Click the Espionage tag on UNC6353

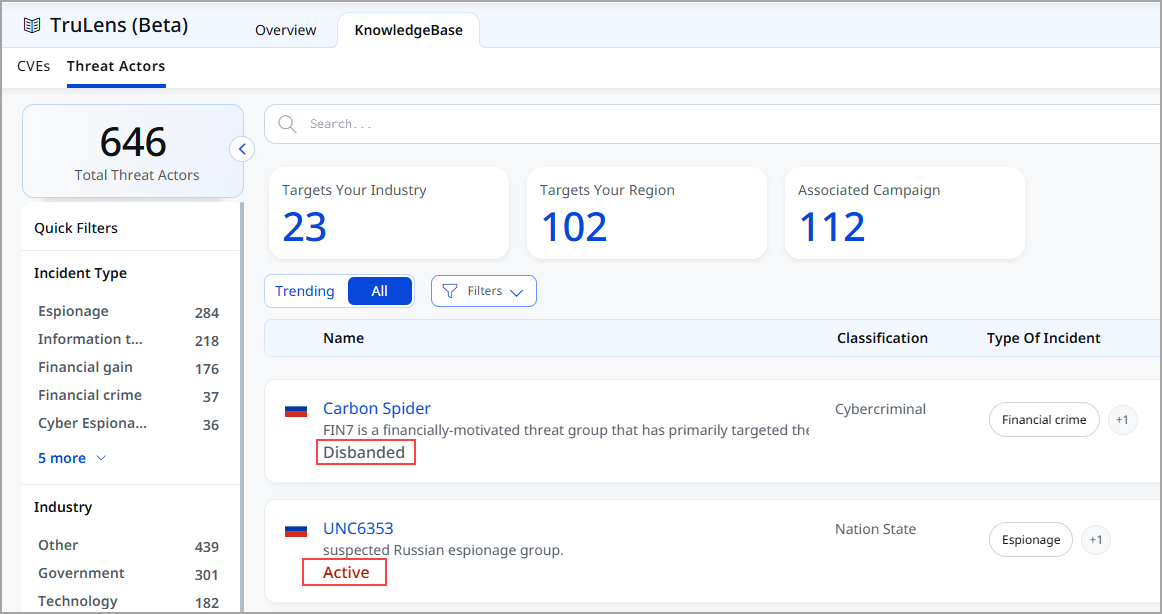pos(1031,540)
